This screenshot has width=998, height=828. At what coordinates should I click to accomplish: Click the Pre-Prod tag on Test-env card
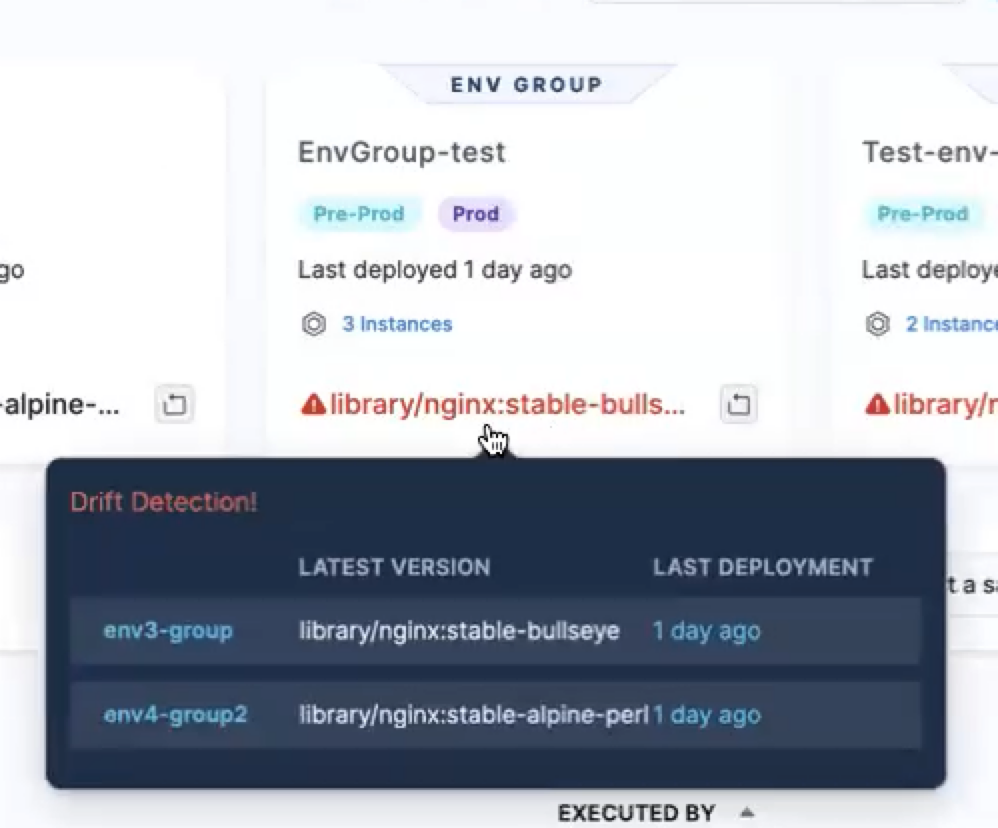click(x=922, y=214)
